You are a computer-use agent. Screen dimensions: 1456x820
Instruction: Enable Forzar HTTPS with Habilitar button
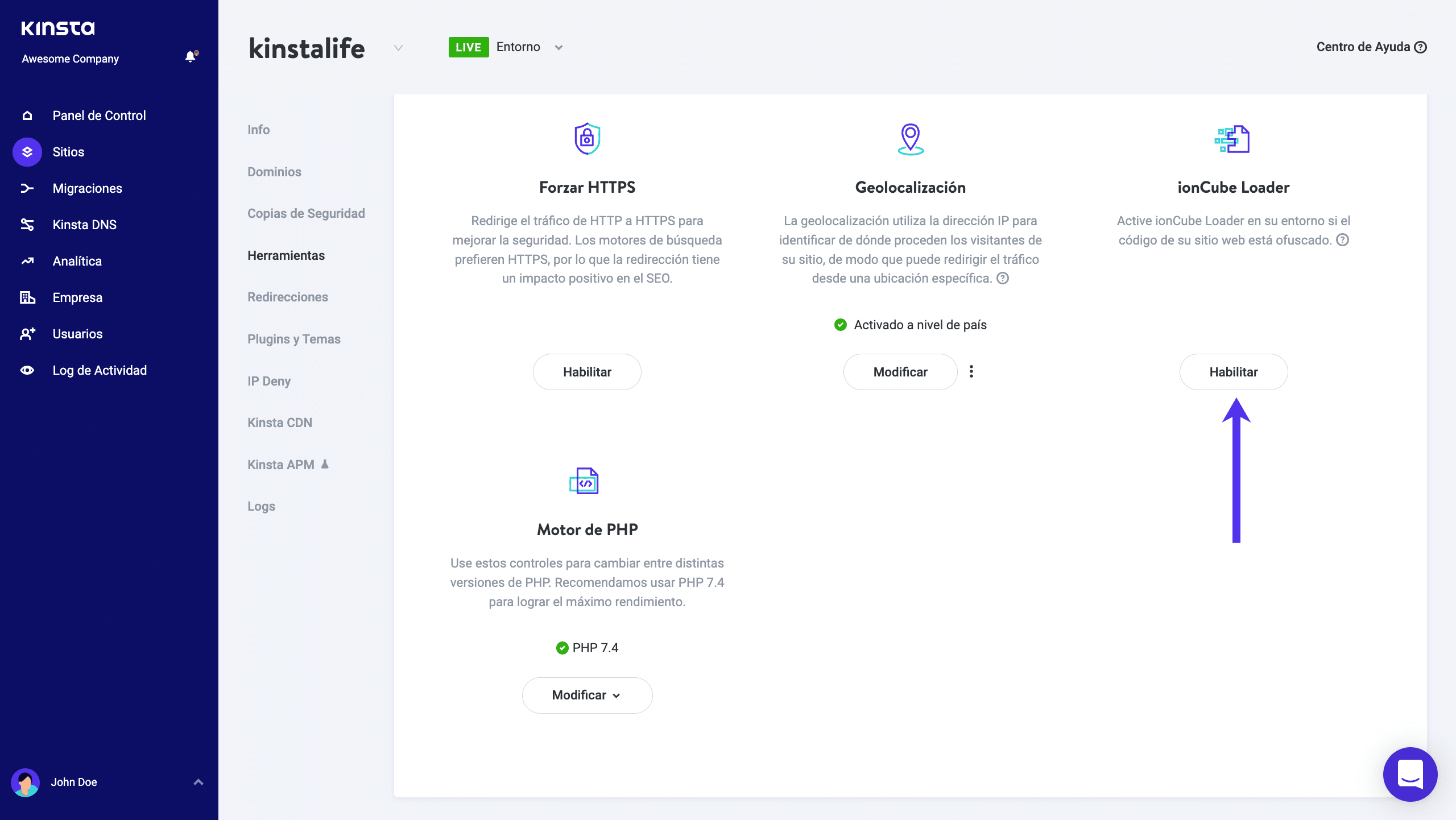(587, 372)
